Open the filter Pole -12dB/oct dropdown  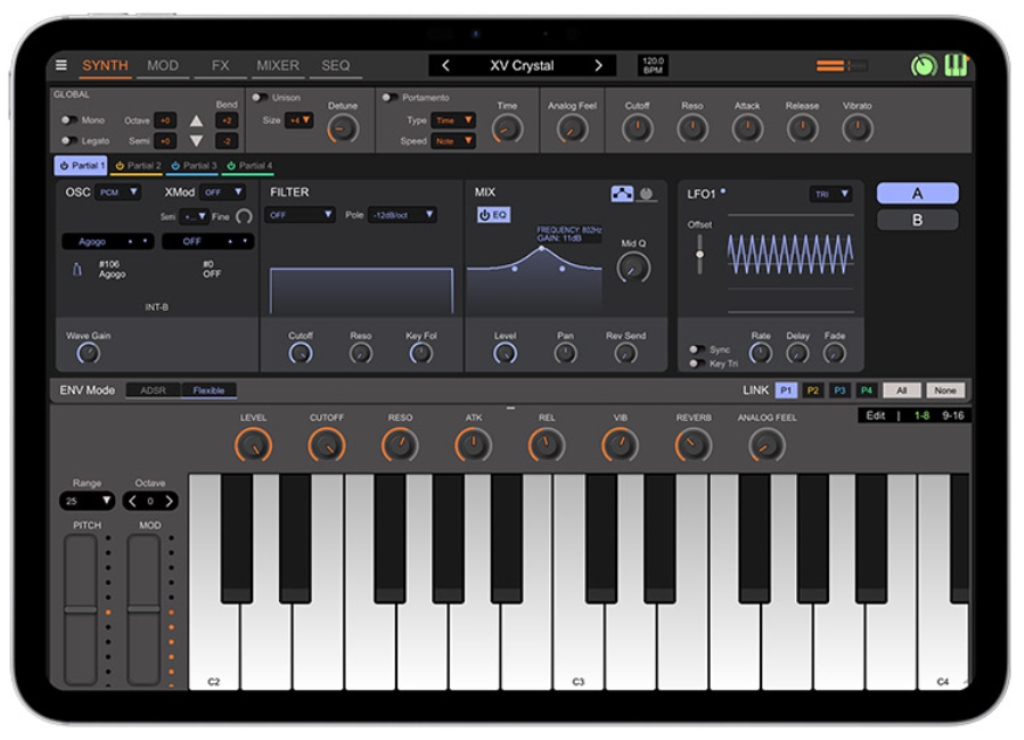(x=402, y=215)
